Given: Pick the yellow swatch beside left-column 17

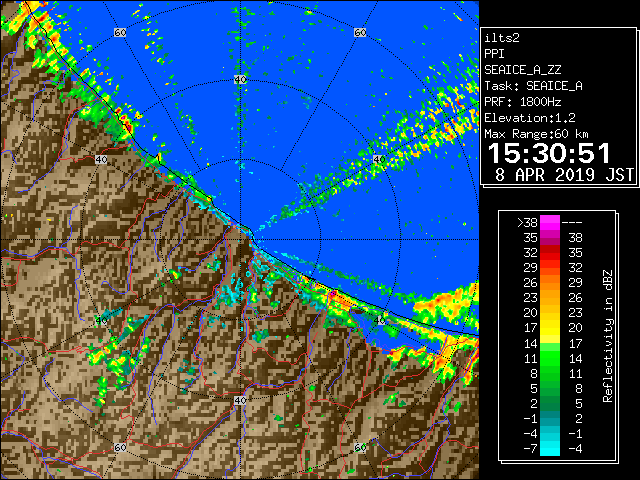Looking at the screenshot, I should pyautogui.click(x=550, y=328).
